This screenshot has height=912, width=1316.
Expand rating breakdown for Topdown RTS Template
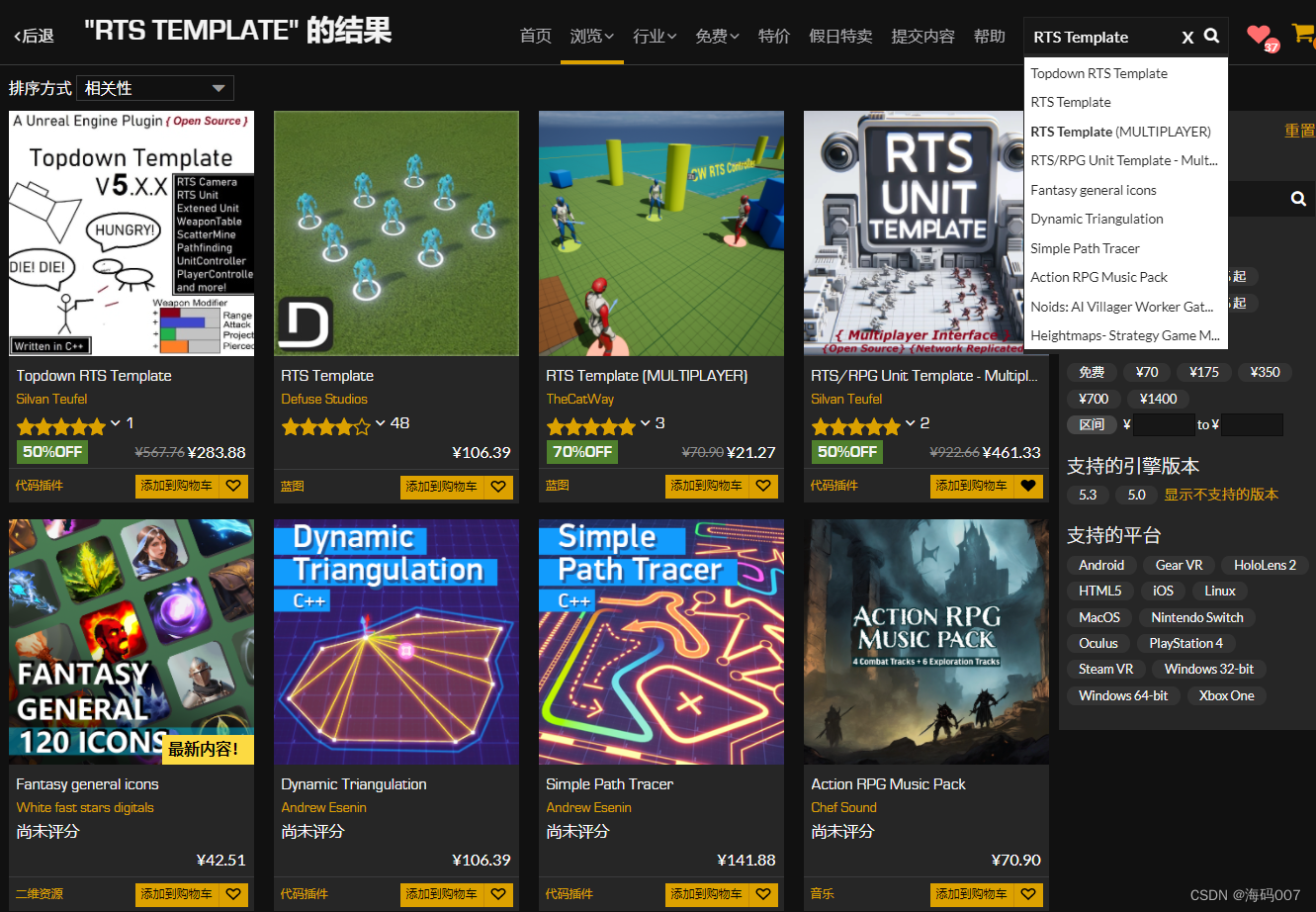pyautogui.click(x=115, y=423)
